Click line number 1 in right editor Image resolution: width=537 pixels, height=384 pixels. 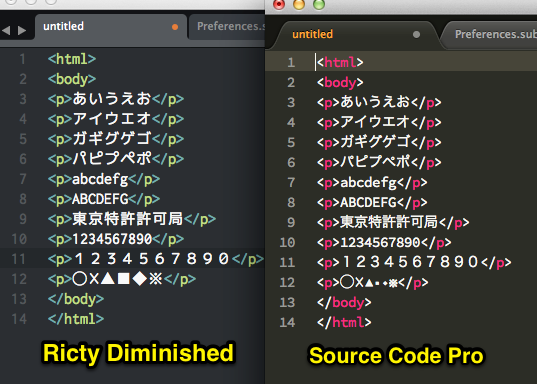pyautogui.click(x=291, y=62)
